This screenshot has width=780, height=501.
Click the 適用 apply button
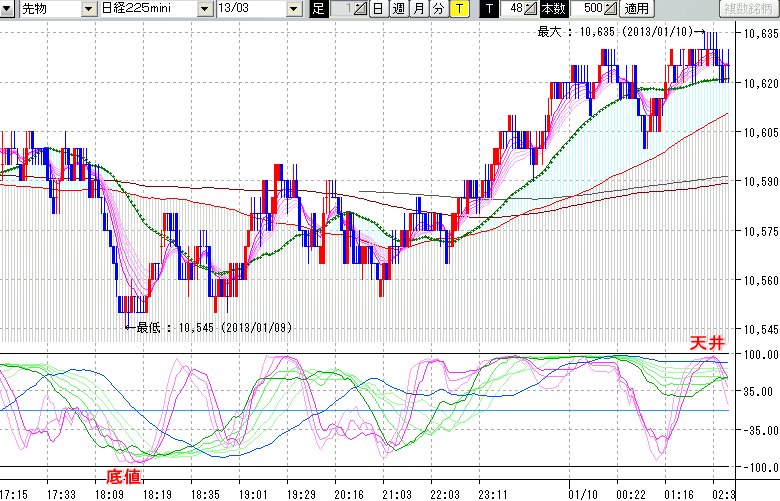coord(637,9)
